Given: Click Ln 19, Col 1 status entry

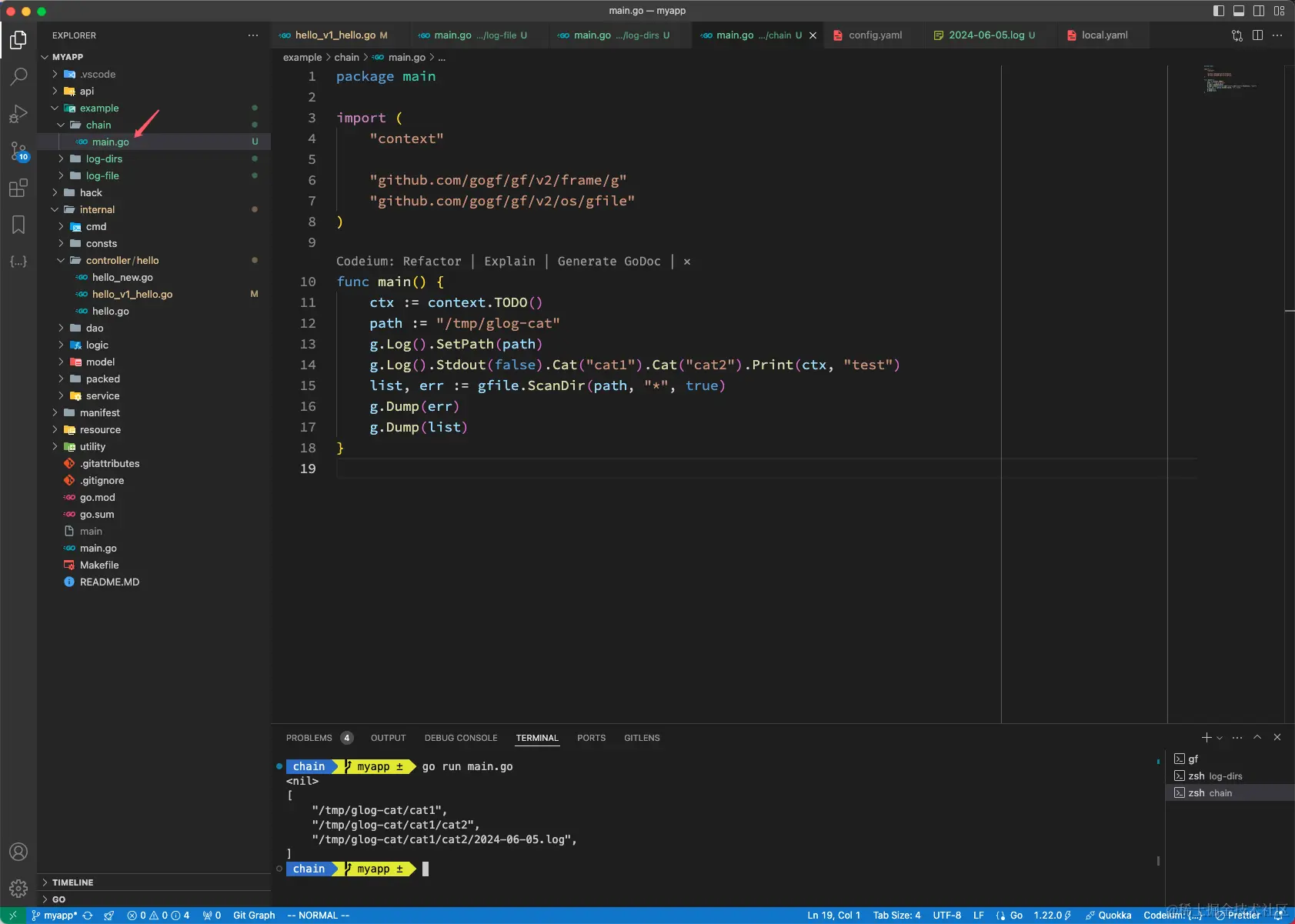Looking at the screenshot, I should (x=833, y=916).
